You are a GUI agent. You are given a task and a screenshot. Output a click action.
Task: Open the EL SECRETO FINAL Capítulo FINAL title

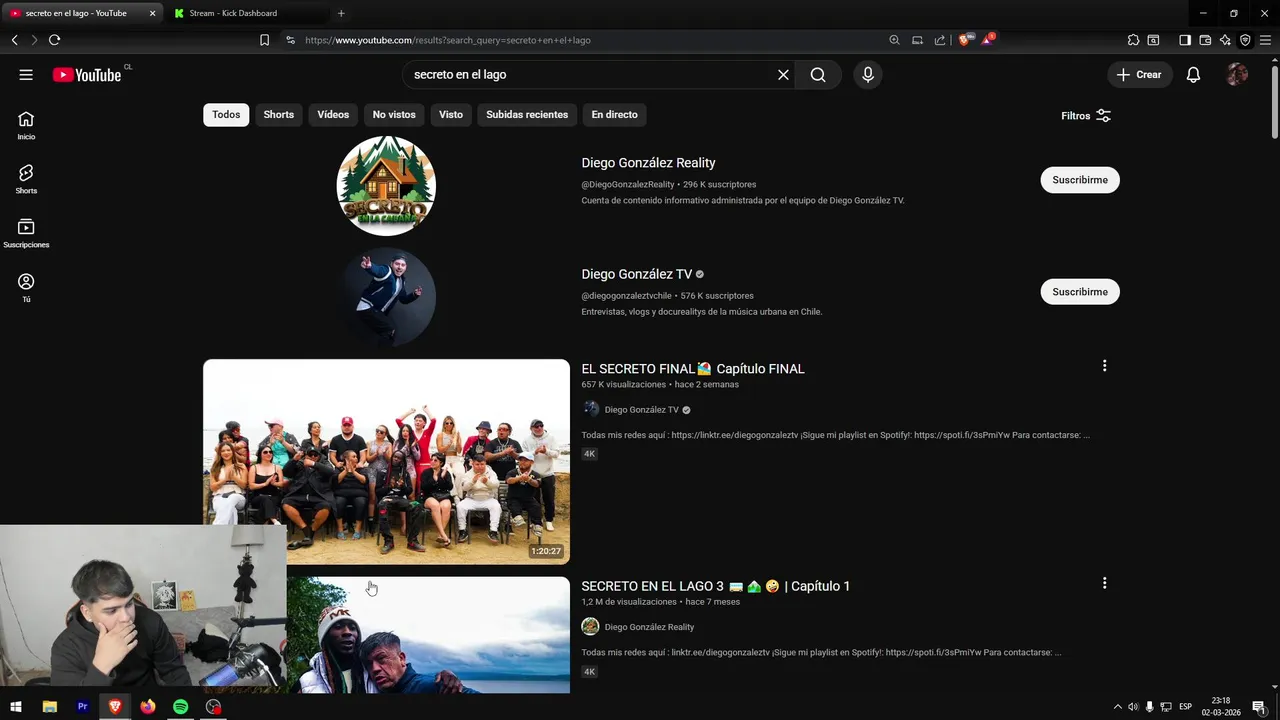[x=693, y=369]
